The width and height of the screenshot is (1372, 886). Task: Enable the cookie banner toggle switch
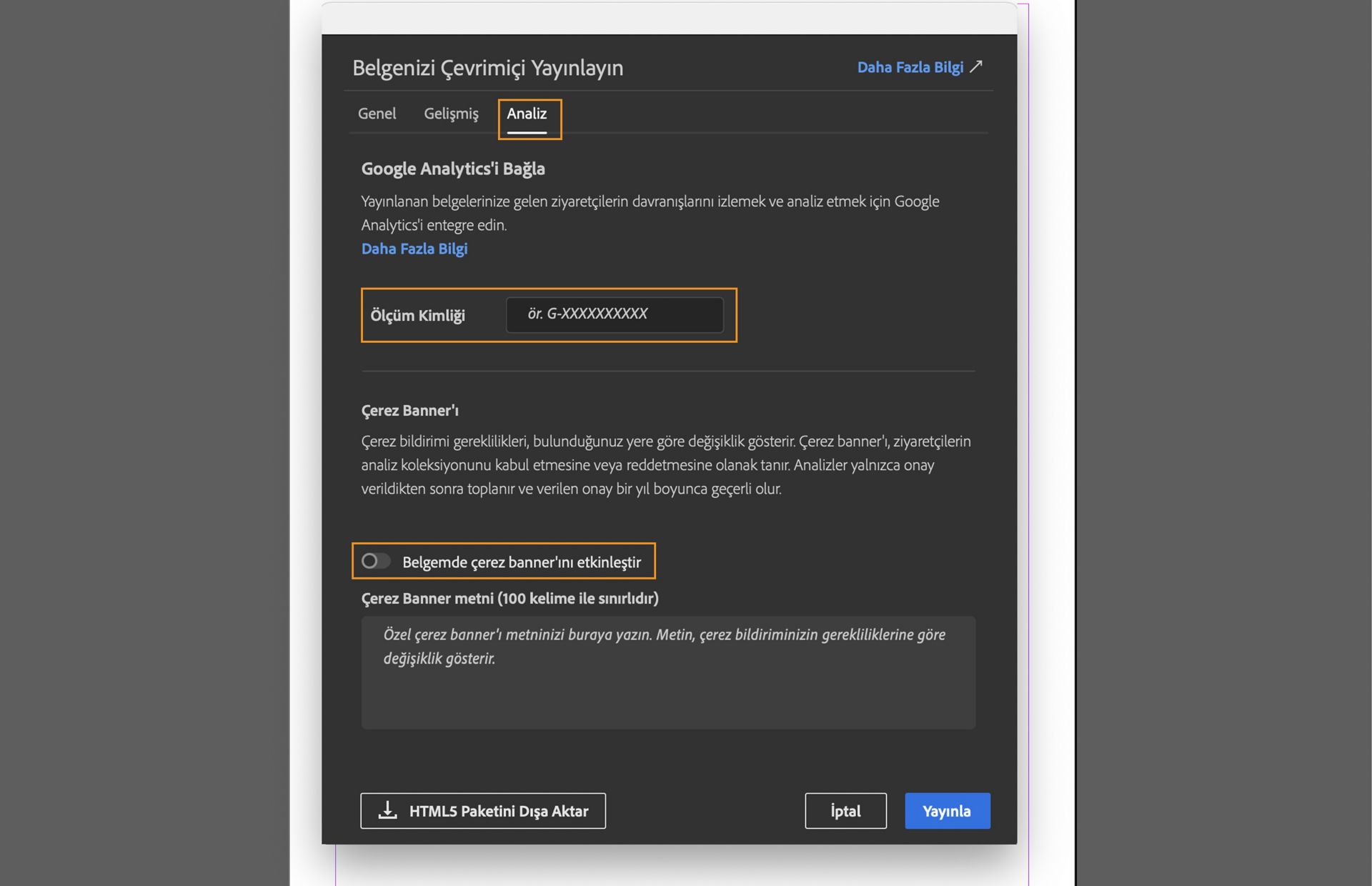pyautogui.click(x=375, y=561)
